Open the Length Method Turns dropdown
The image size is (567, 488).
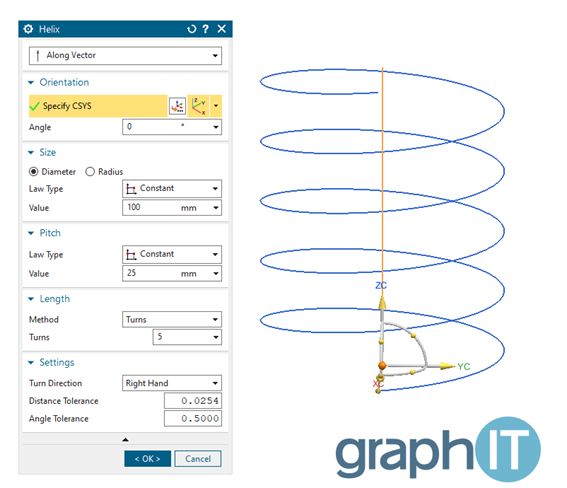tap(172, 319)
